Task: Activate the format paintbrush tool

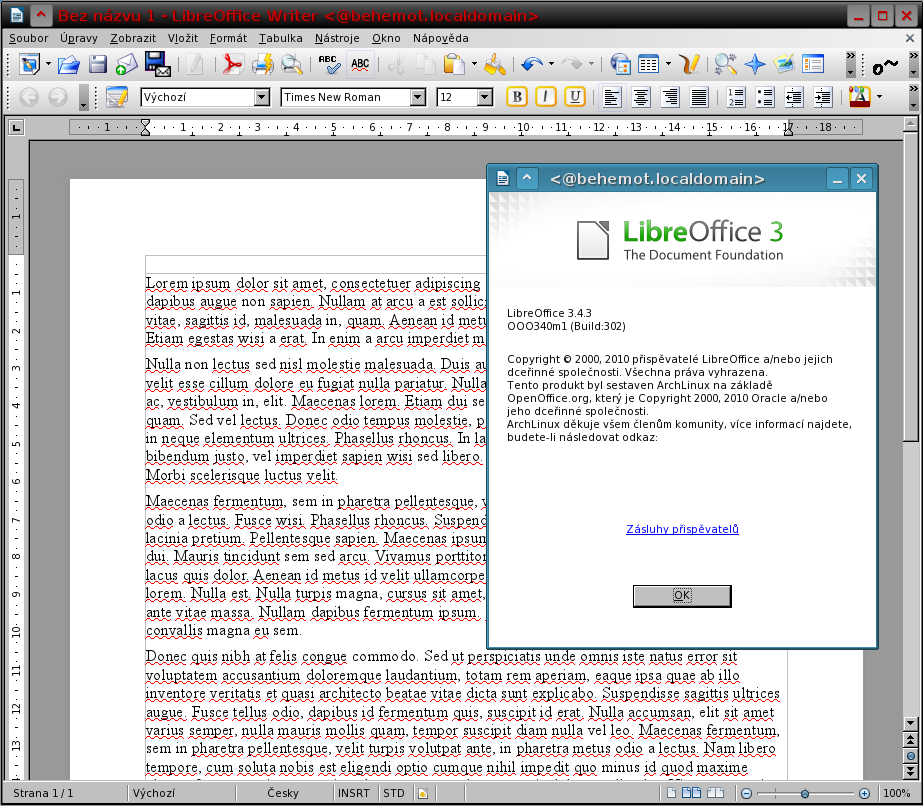Action: coord(495,64)
